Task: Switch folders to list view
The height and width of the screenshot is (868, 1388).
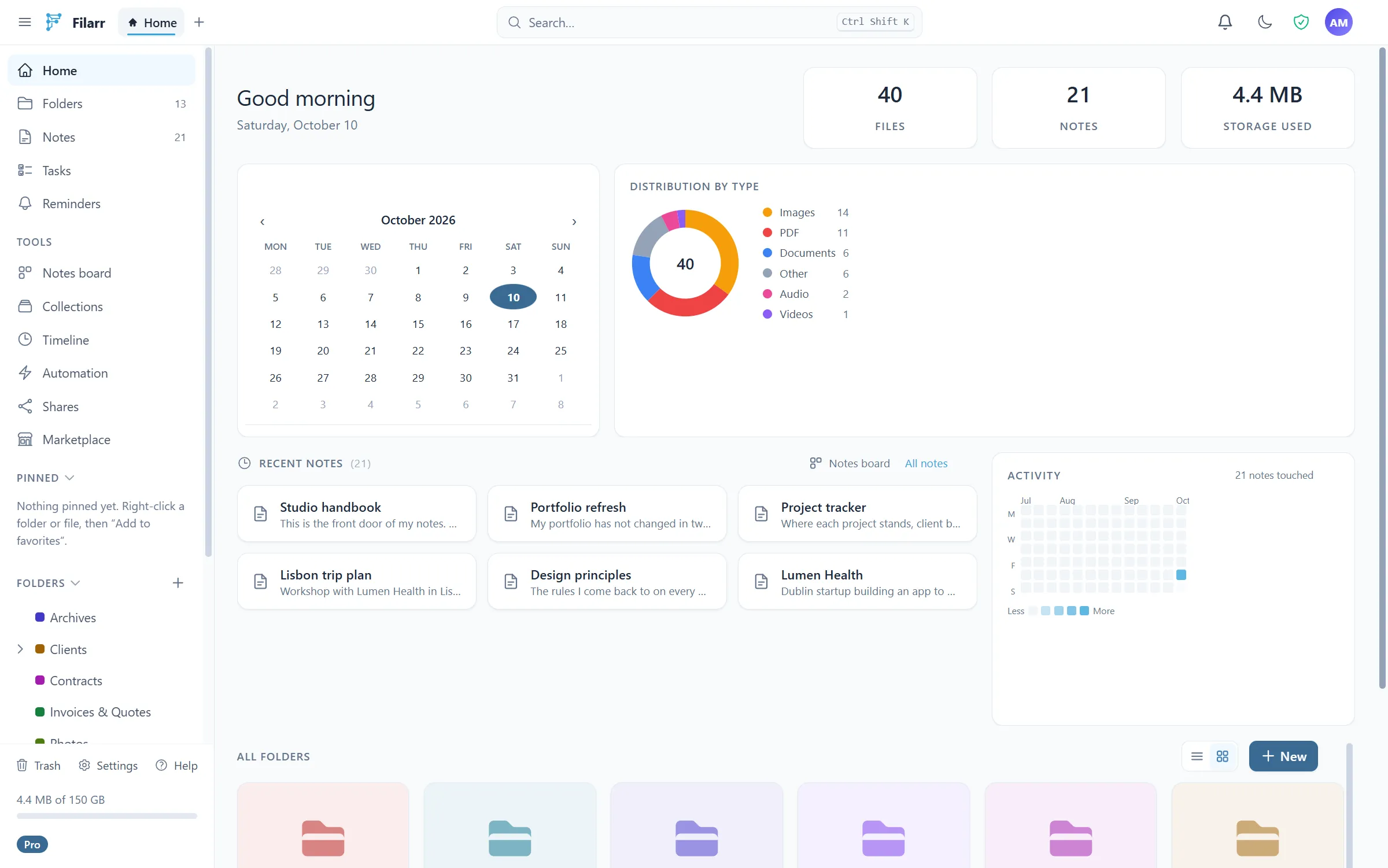Action: pyautogui.click(x=1197, y=756)
